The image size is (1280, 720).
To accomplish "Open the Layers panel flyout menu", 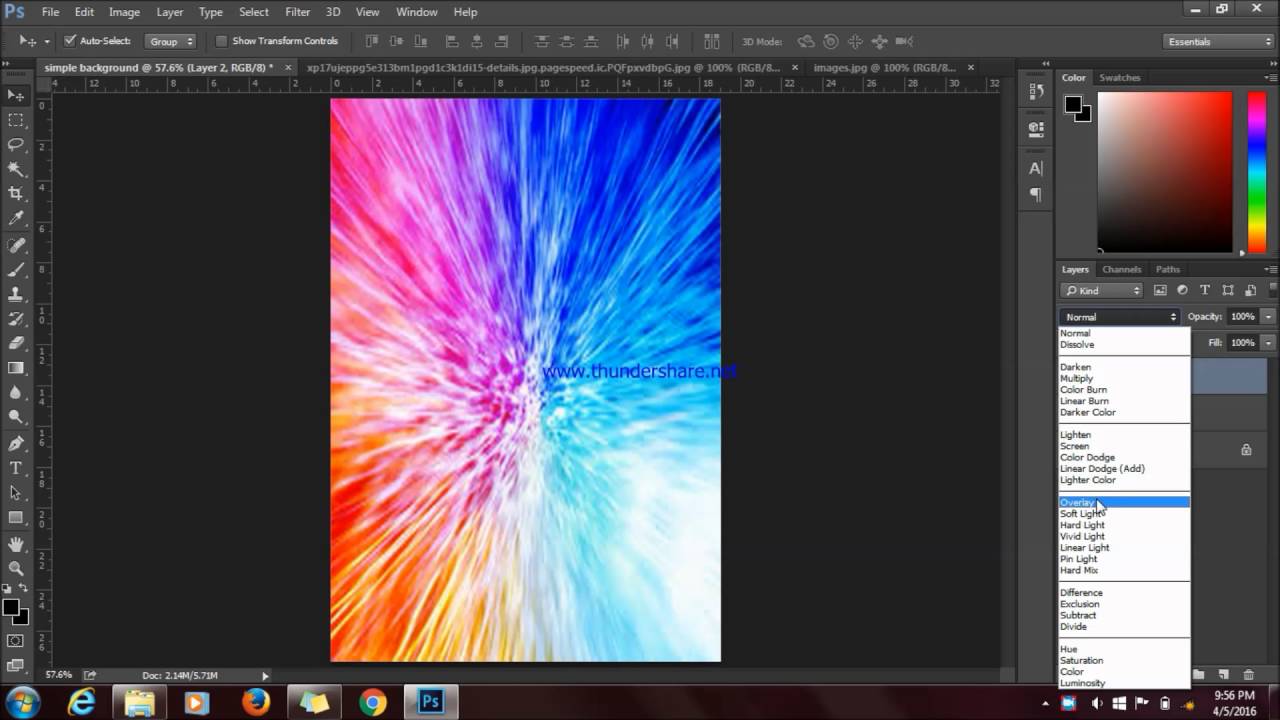I will pyautogui.click(x=1270, y=269).
